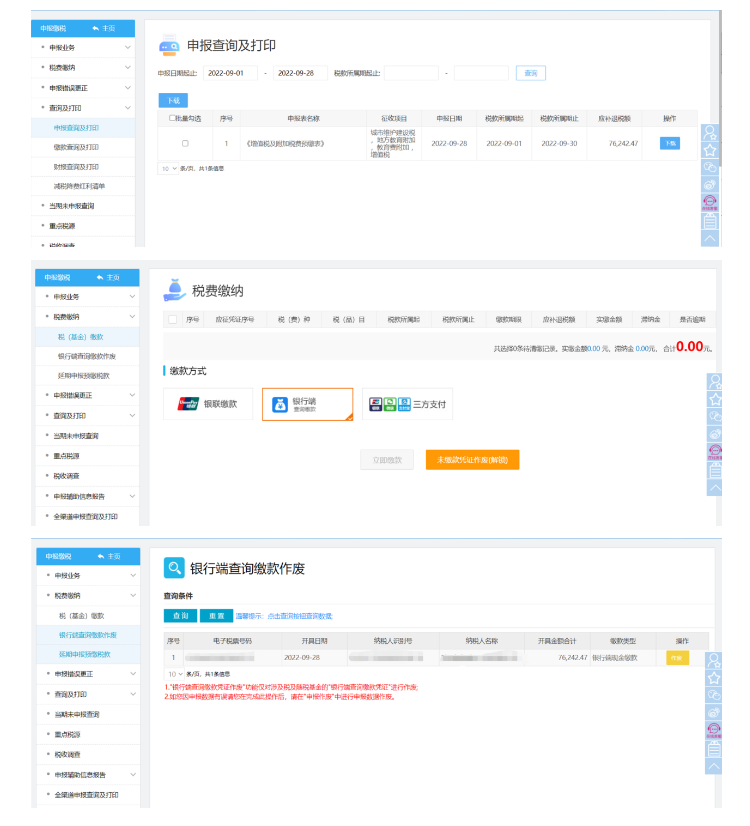Open 全渠道申报查询及打印 in the bottom panel sidebar
The height and width of the screenshot is (826, 750).
(x=88, y=795)
